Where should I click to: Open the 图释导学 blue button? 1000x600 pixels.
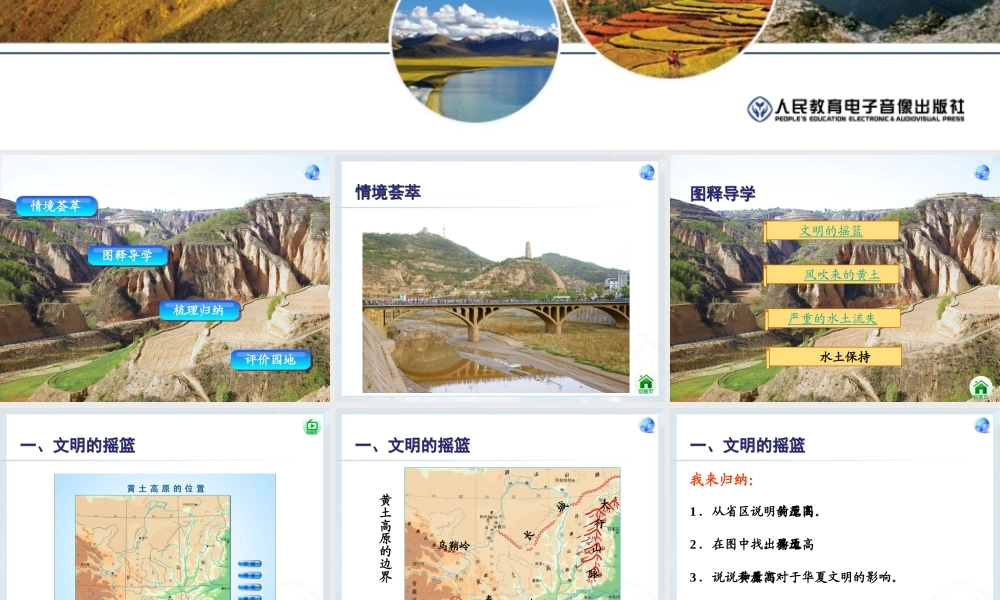[x=128, y=256]
